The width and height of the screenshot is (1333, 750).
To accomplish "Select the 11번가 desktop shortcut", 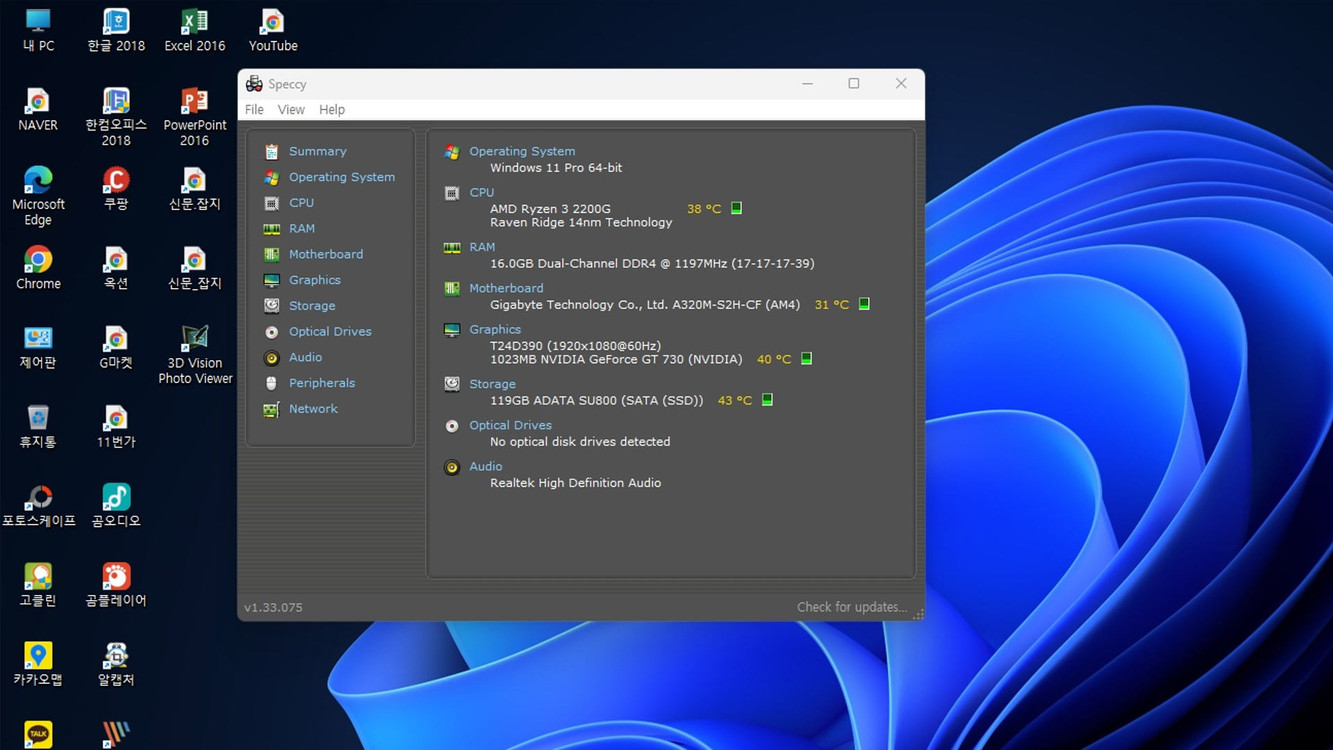I will pyautogui.click(x=116, y=427).
